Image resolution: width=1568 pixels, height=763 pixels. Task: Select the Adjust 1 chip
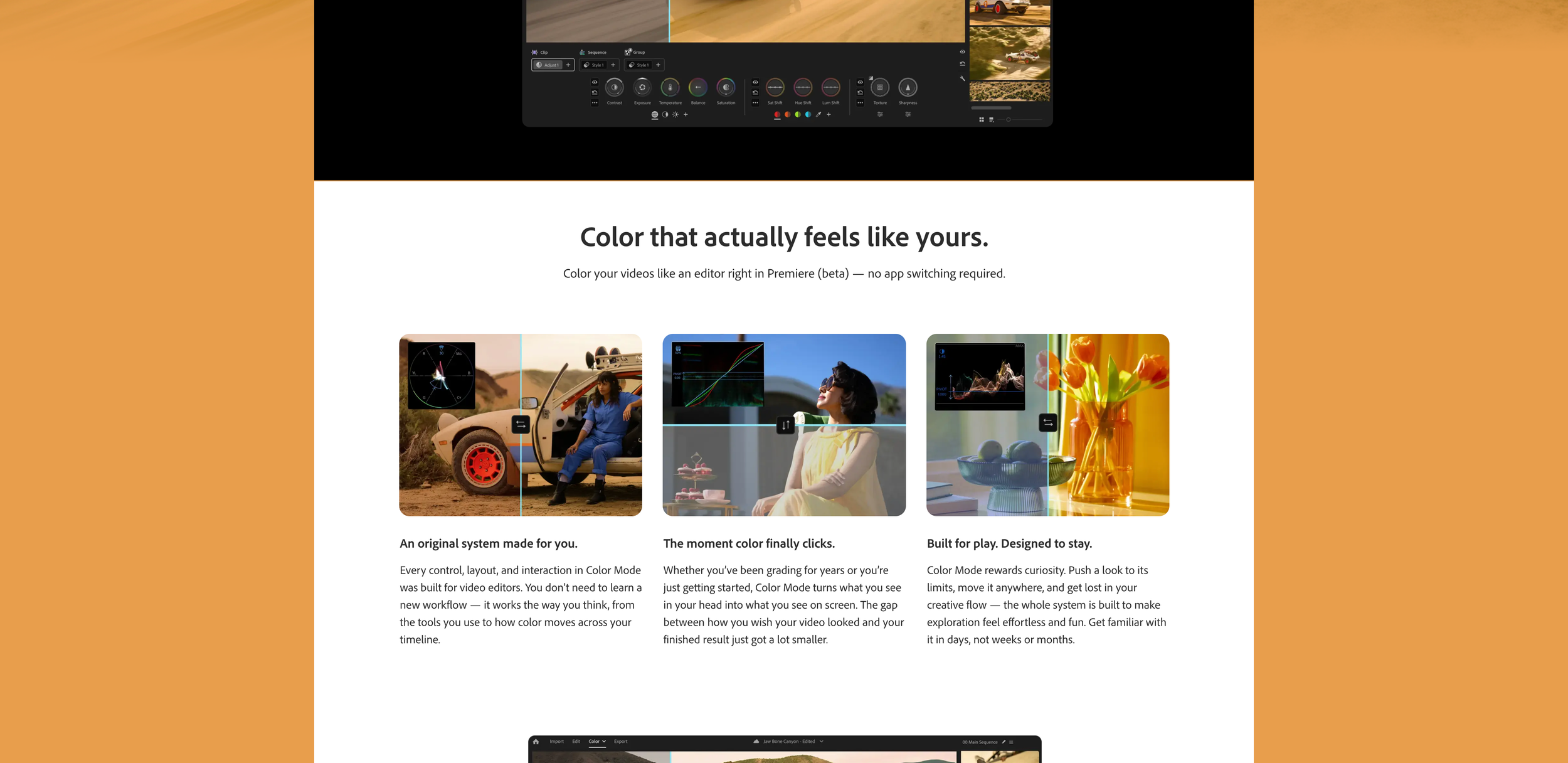click(548, 65)
